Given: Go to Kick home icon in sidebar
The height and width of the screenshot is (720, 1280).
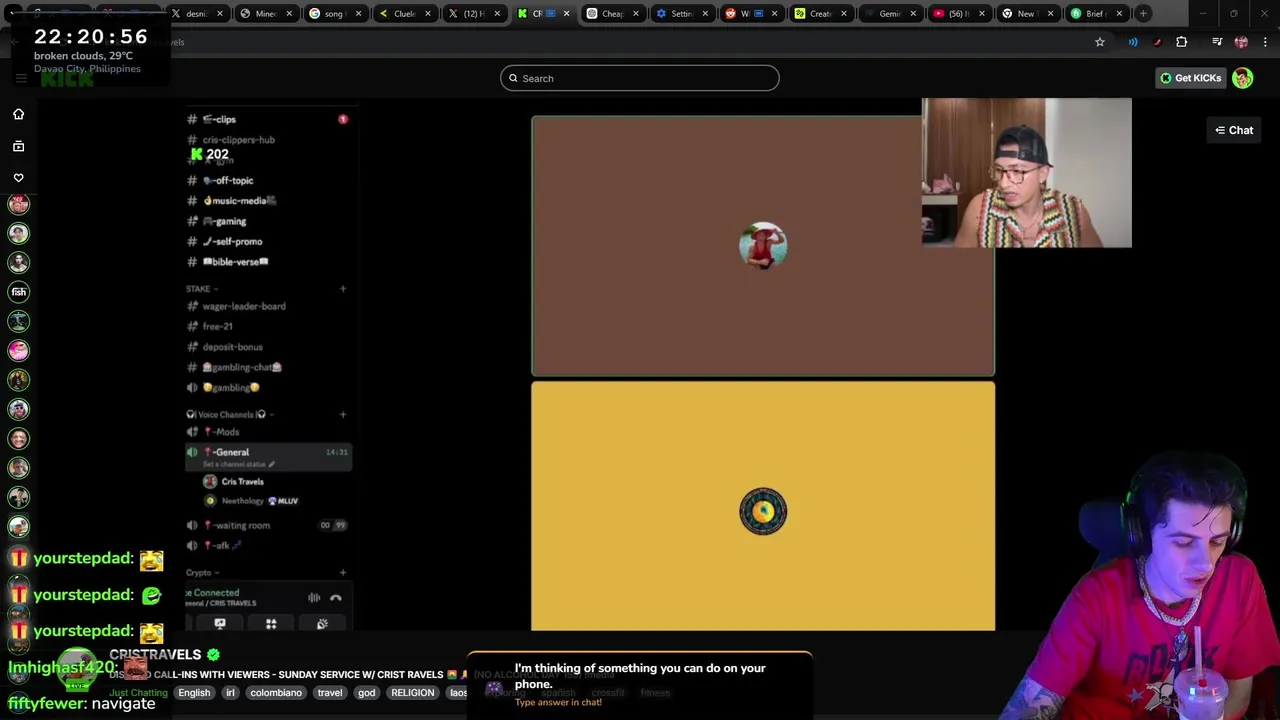Looking at the screenshot, I should coord(18,114).
